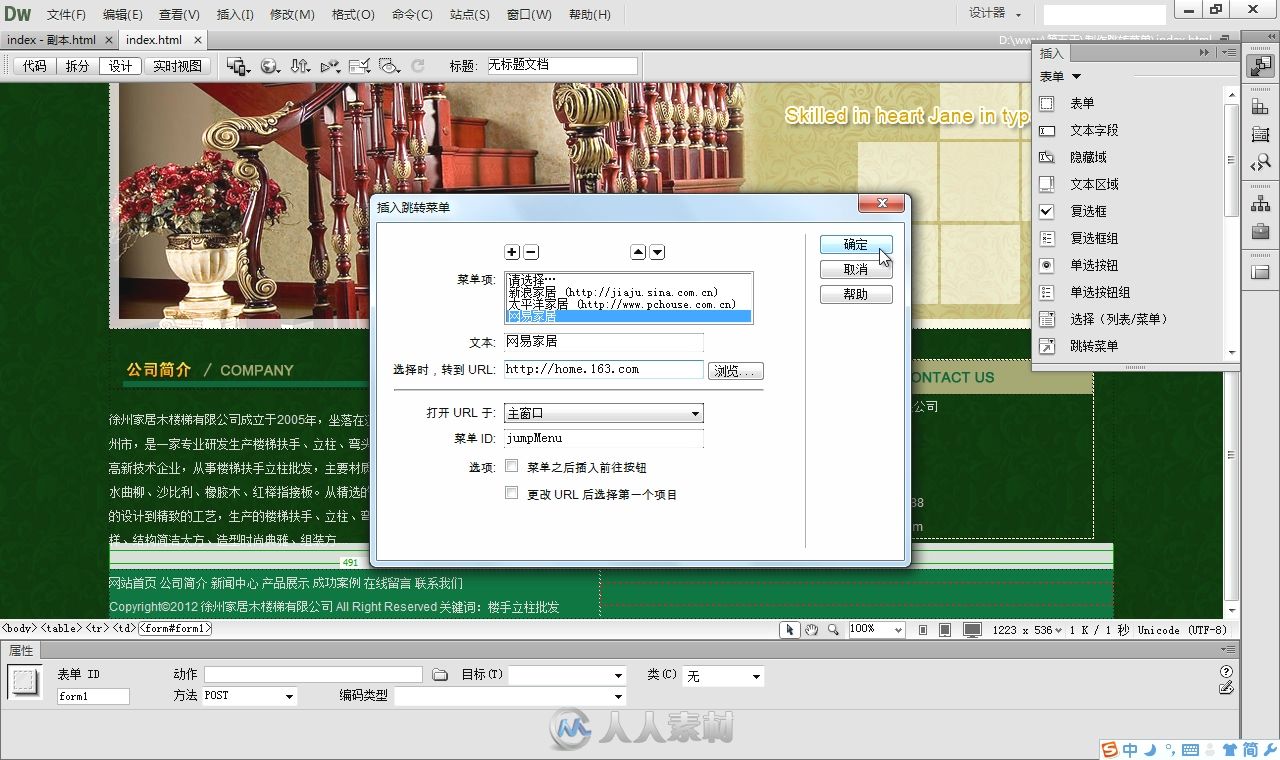Open the 插入(I) menu
Image resolution: width=1280 pixels, height=760 pixels.
235,15
